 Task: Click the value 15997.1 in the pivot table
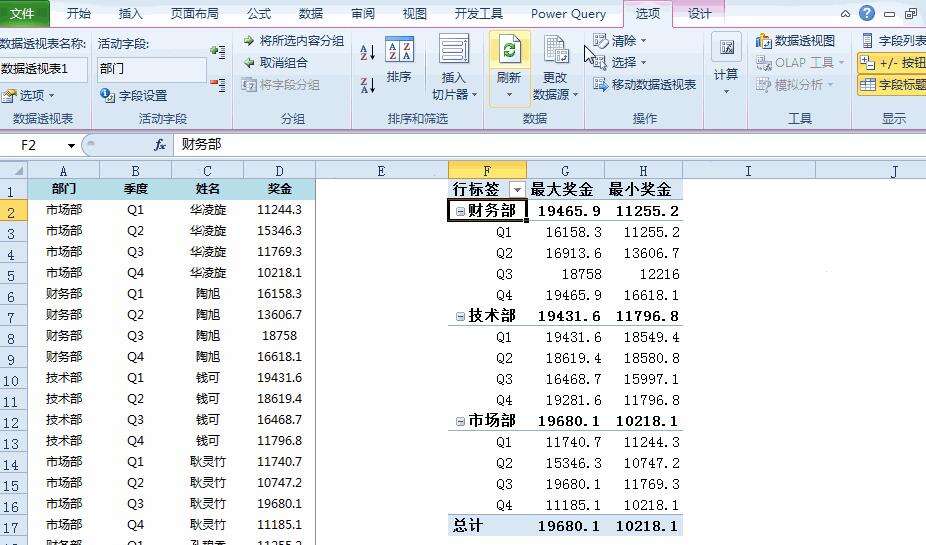click(x=651, y=379)
